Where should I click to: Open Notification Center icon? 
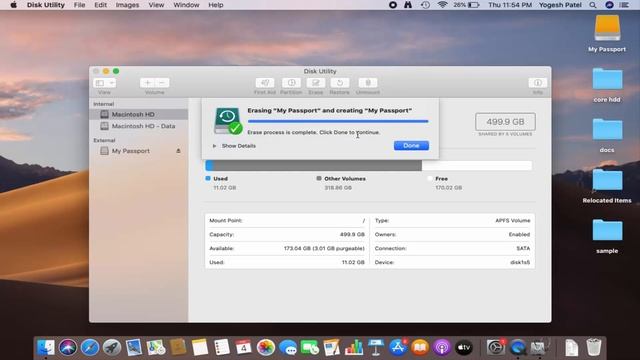pyautogui.click(x=624, y=5)
